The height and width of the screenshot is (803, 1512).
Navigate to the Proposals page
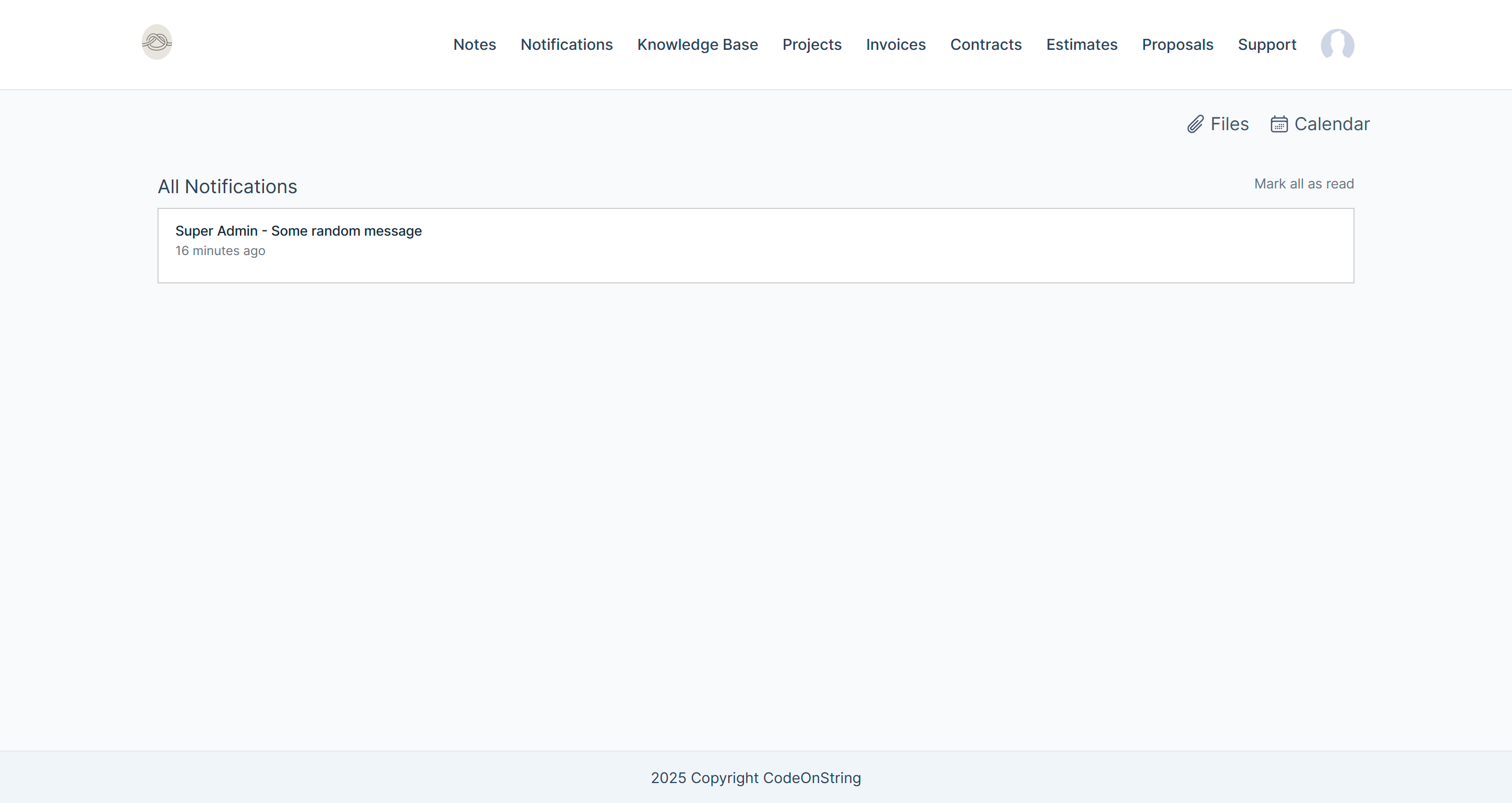(x=1178, y=45)
